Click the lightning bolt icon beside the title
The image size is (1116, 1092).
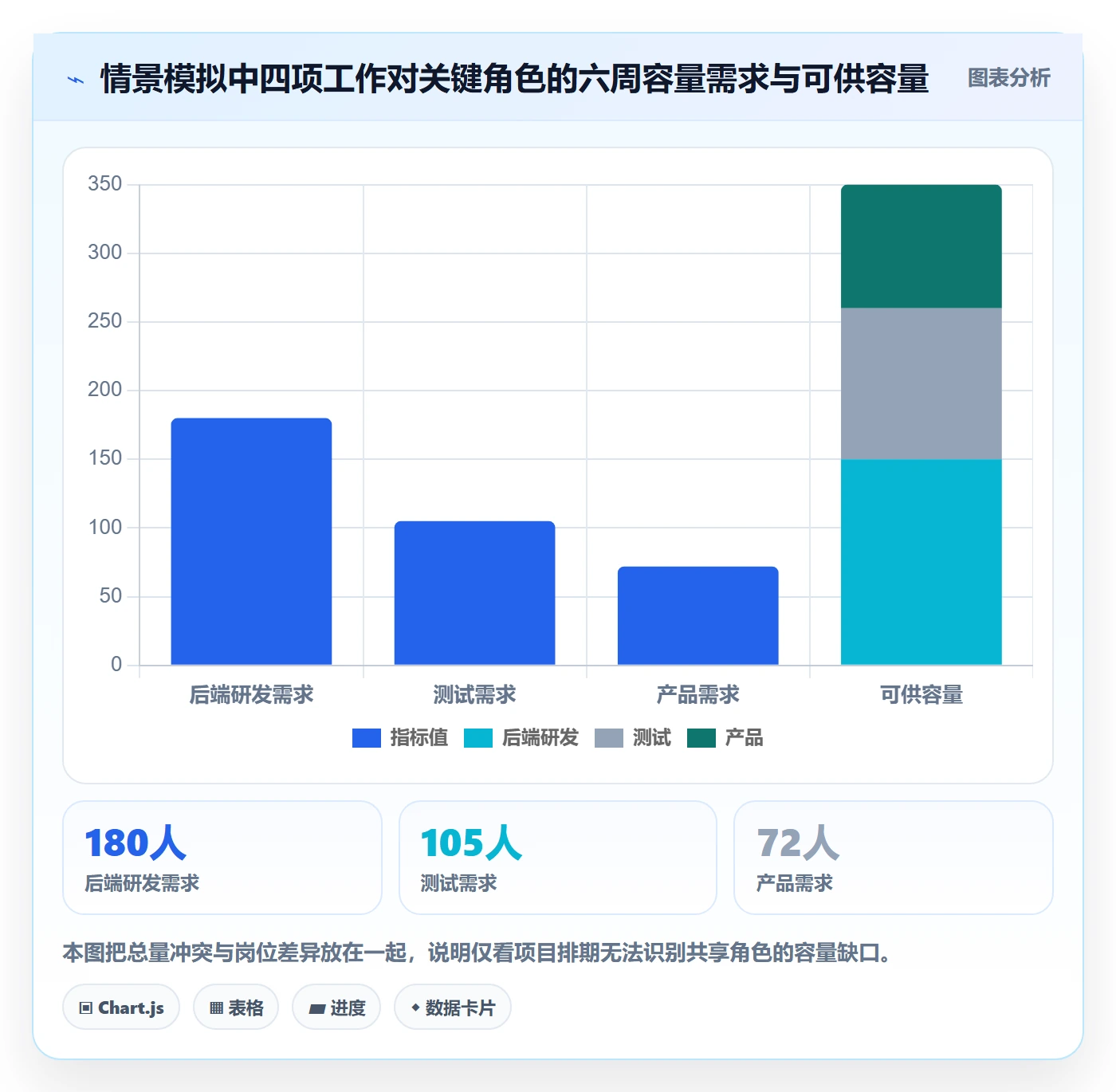point(76,79)
